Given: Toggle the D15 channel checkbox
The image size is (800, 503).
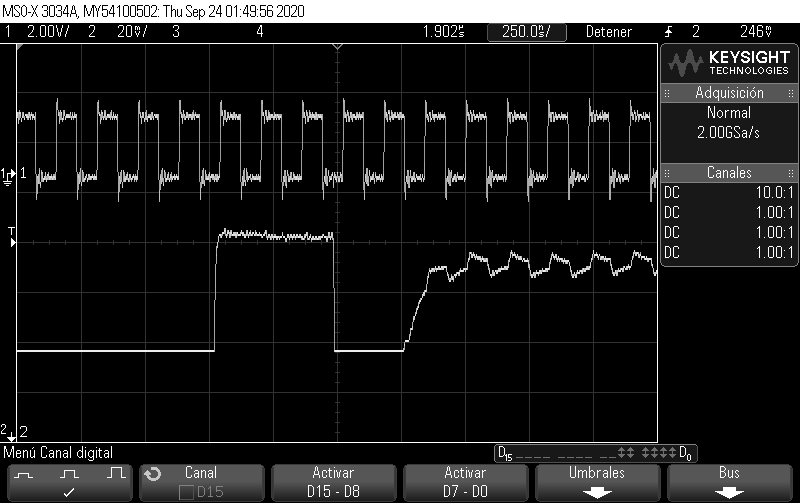Looking at the screenshot, I should (x=186, y=492).
